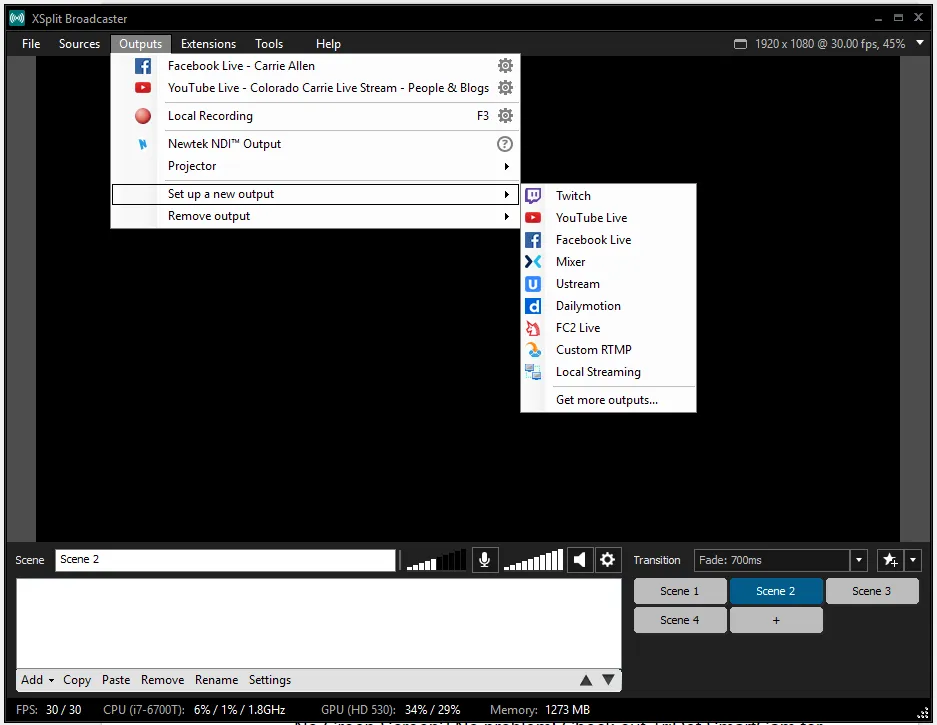Click the empty sources list area
This screenshot has height=725, width=937.
click(x=319, y=623)
